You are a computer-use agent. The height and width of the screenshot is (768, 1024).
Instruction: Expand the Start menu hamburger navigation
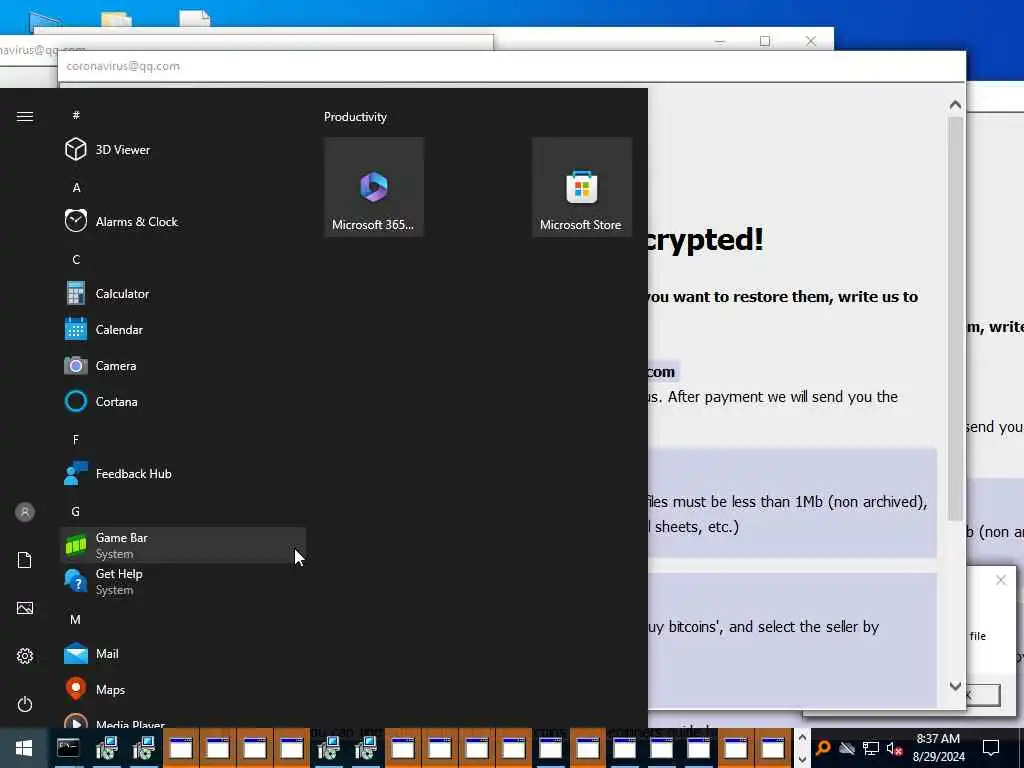click(25, 116)
